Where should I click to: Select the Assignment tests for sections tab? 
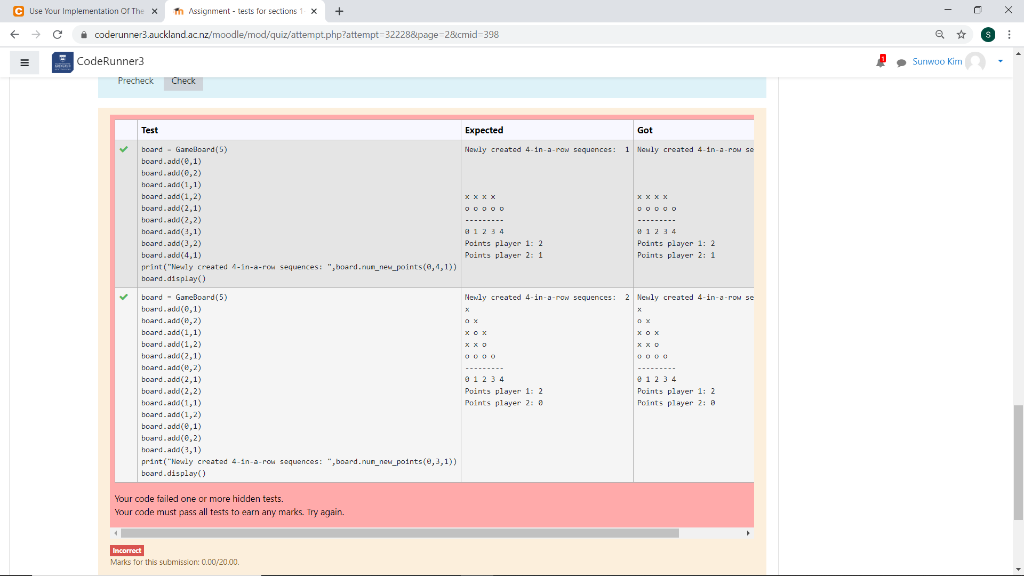point(244,11)
